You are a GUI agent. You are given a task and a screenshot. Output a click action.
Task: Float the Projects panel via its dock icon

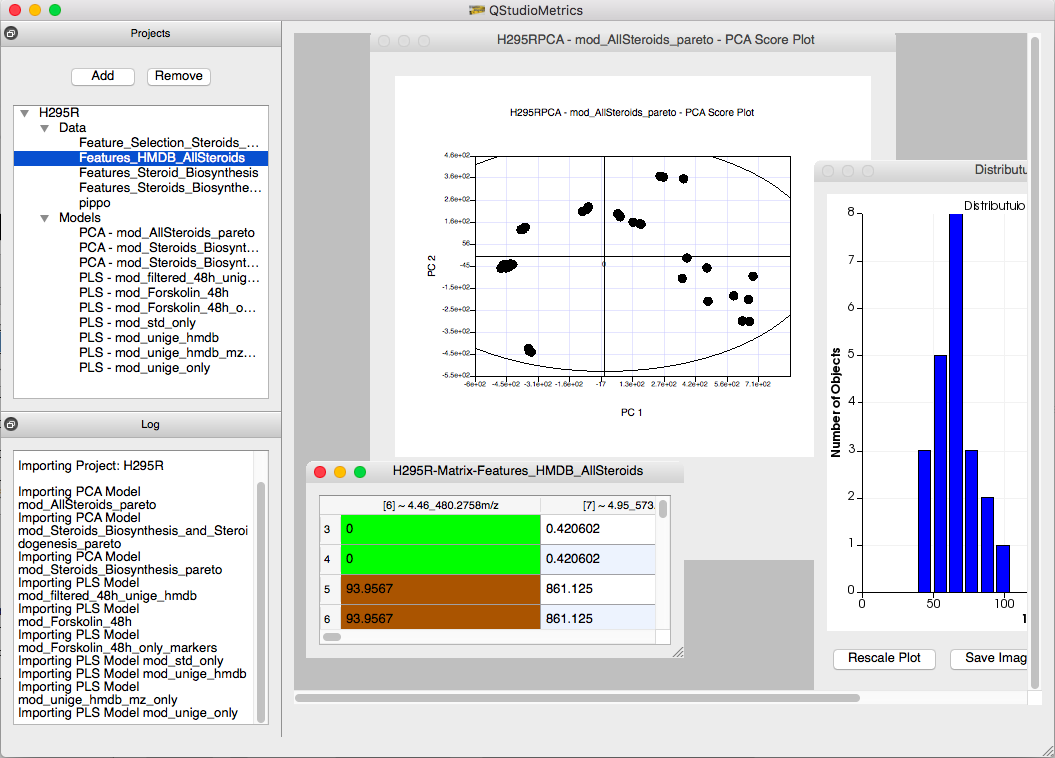[11, 33]
